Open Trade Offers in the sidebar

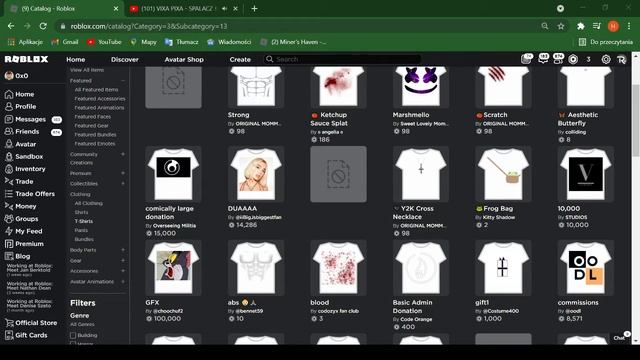pos(29,194)
